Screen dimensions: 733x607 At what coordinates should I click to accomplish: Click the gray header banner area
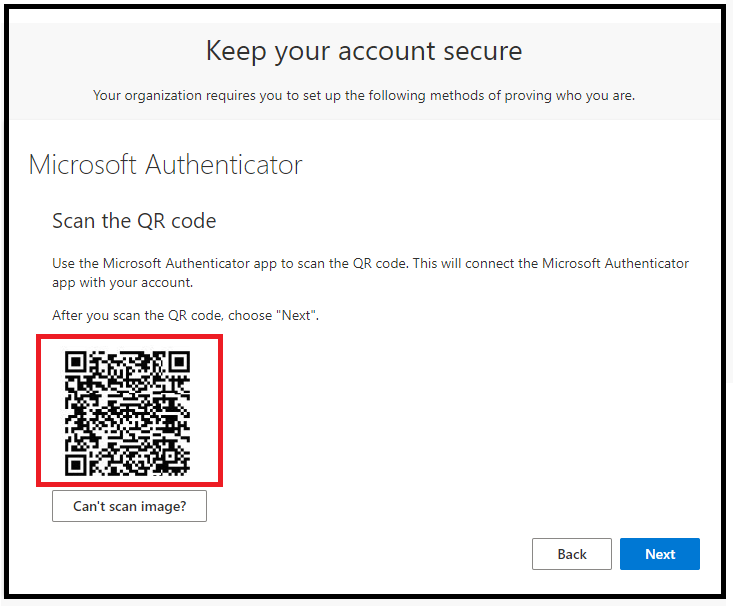[365, 71]
